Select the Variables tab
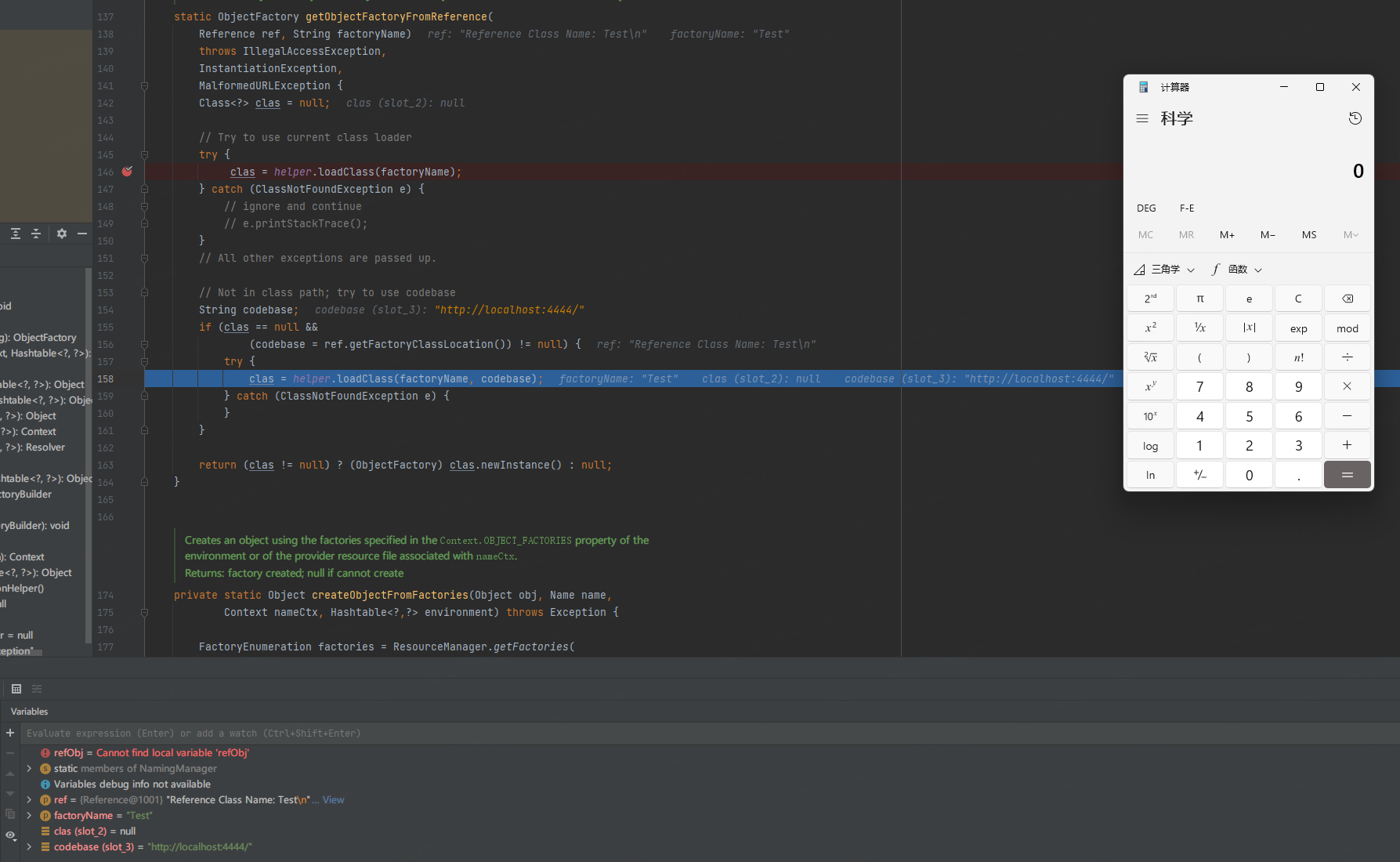Screen dimensions: 1400x862 pyautogui.click(x=30, y=712)
